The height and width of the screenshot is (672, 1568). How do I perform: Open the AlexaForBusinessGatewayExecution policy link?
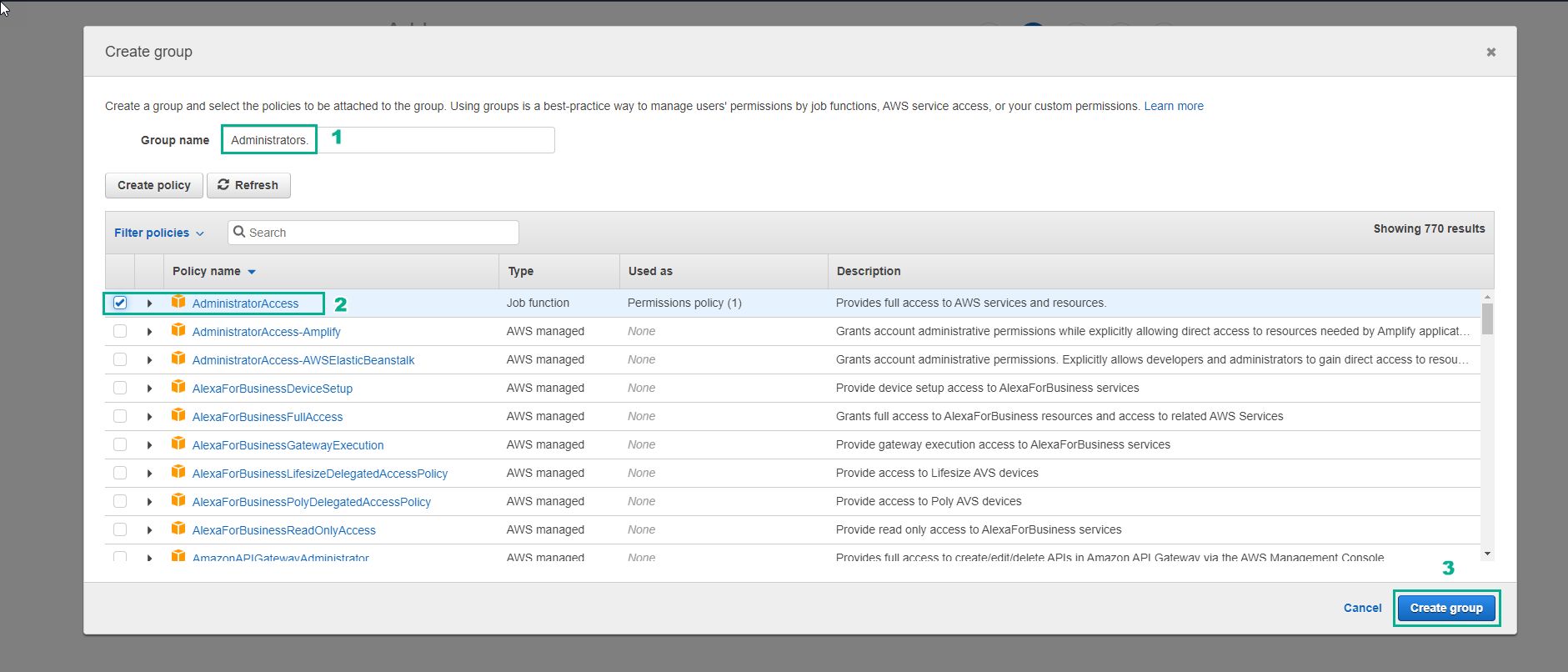tap(288, 445)
